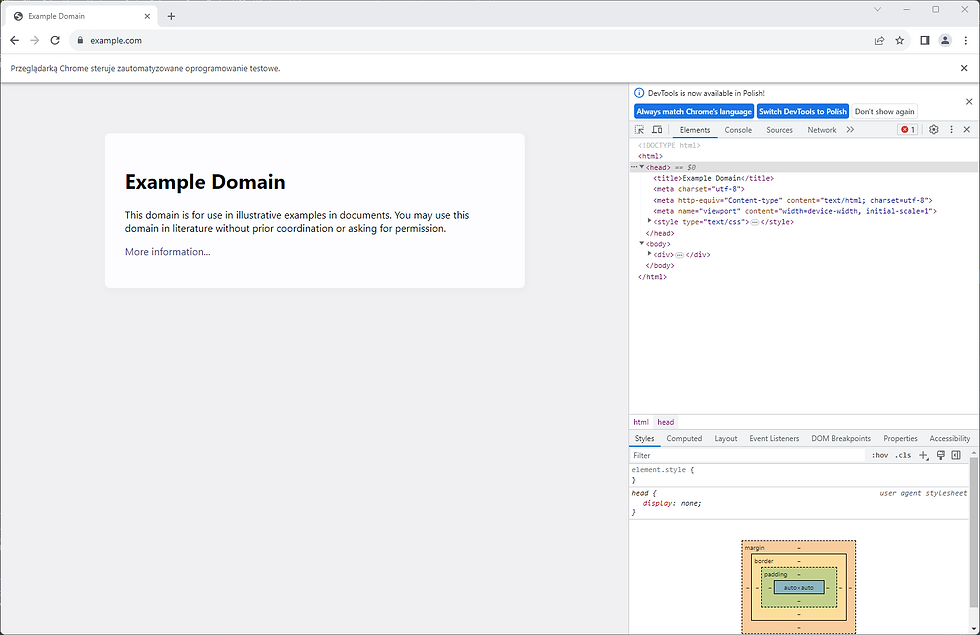Show more DevTools tabs
The width and height of the screenshot is (980, 635).
[850, 129]
